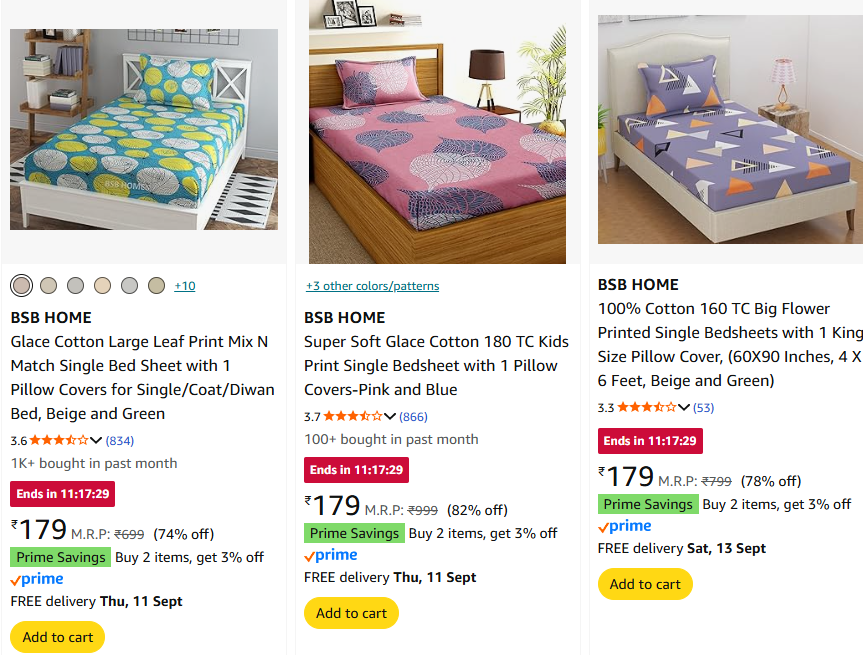
Task: Add Big Flower Printed bedsheet to cart
Action: pyautogui.click(x=645, y=583)
